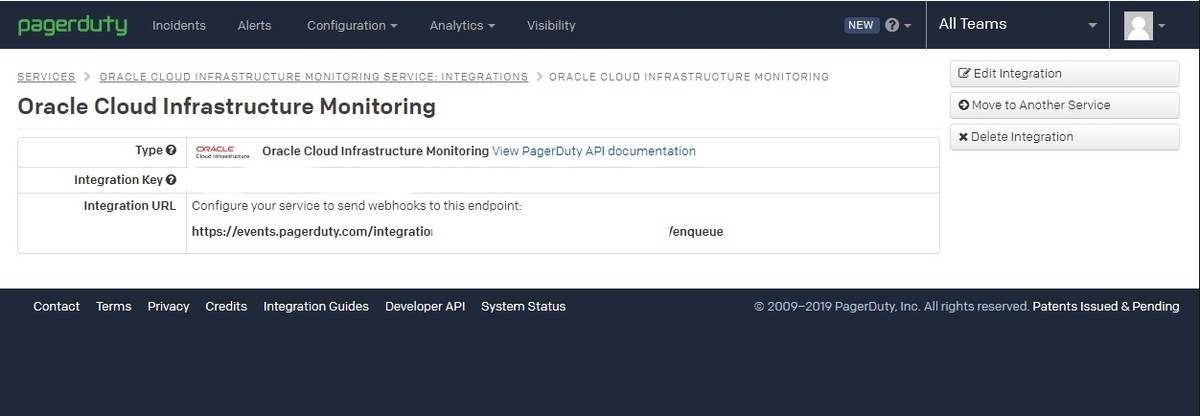Open the System Status footer link
The width and height of the screenshot is (1200, 416).
click(x=523, y=306)
